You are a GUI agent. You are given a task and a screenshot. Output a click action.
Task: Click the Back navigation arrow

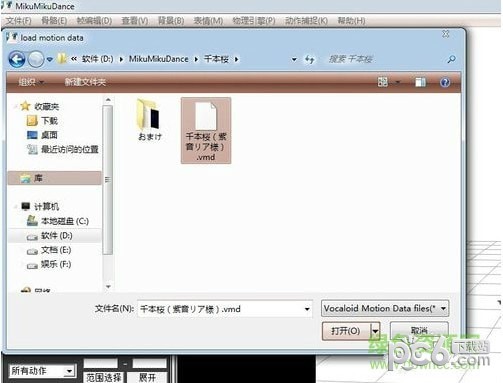click(x=17, y=59)
